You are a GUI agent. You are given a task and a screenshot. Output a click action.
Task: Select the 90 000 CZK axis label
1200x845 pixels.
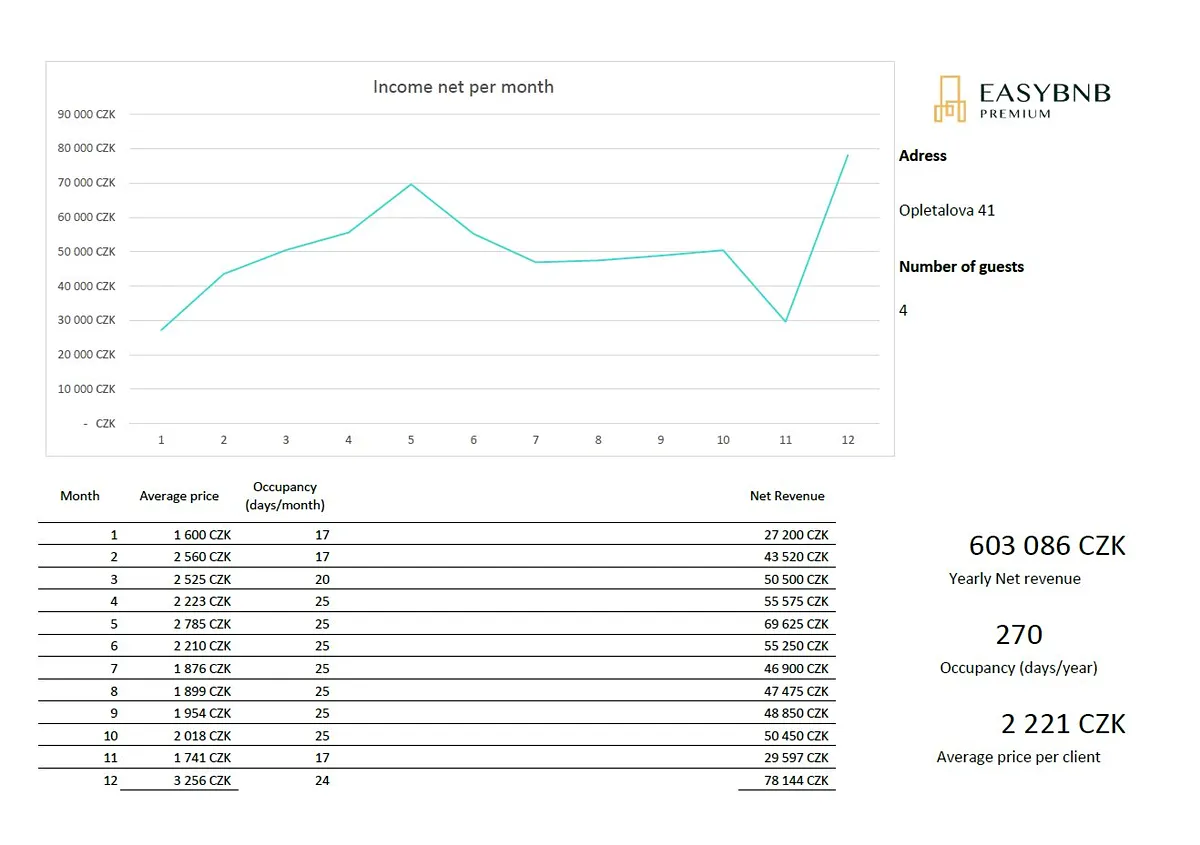[87, 114]
